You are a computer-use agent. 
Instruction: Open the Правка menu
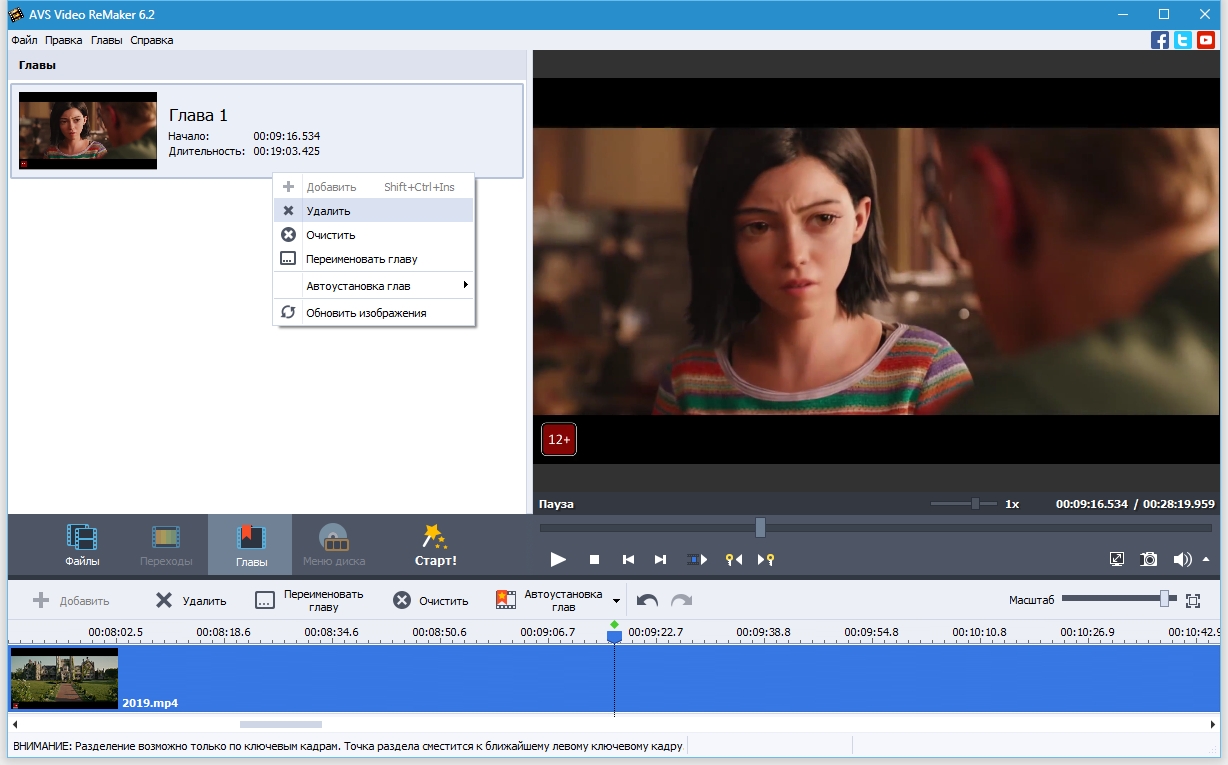point(64,41)
